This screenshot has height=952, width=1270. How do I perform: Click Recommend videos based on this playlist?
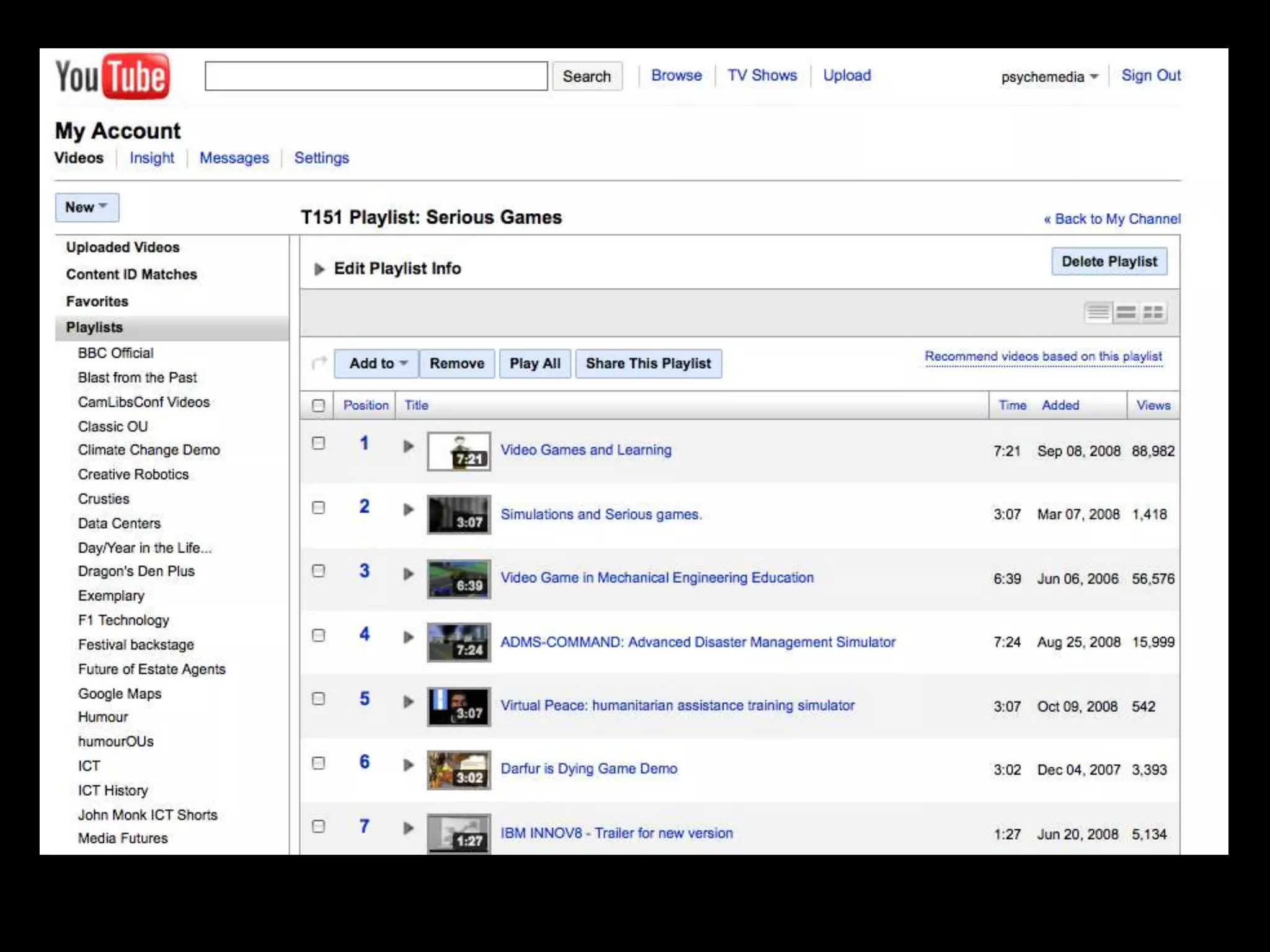coord(1043,356)
